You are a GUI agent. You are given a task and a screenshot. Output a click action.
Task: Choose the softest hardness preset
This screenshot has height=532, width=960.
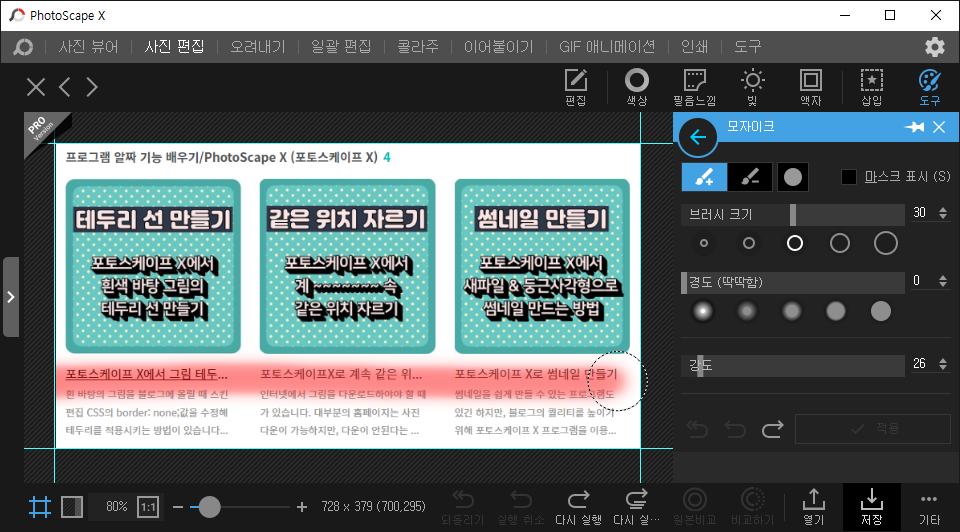coord(703,311)
